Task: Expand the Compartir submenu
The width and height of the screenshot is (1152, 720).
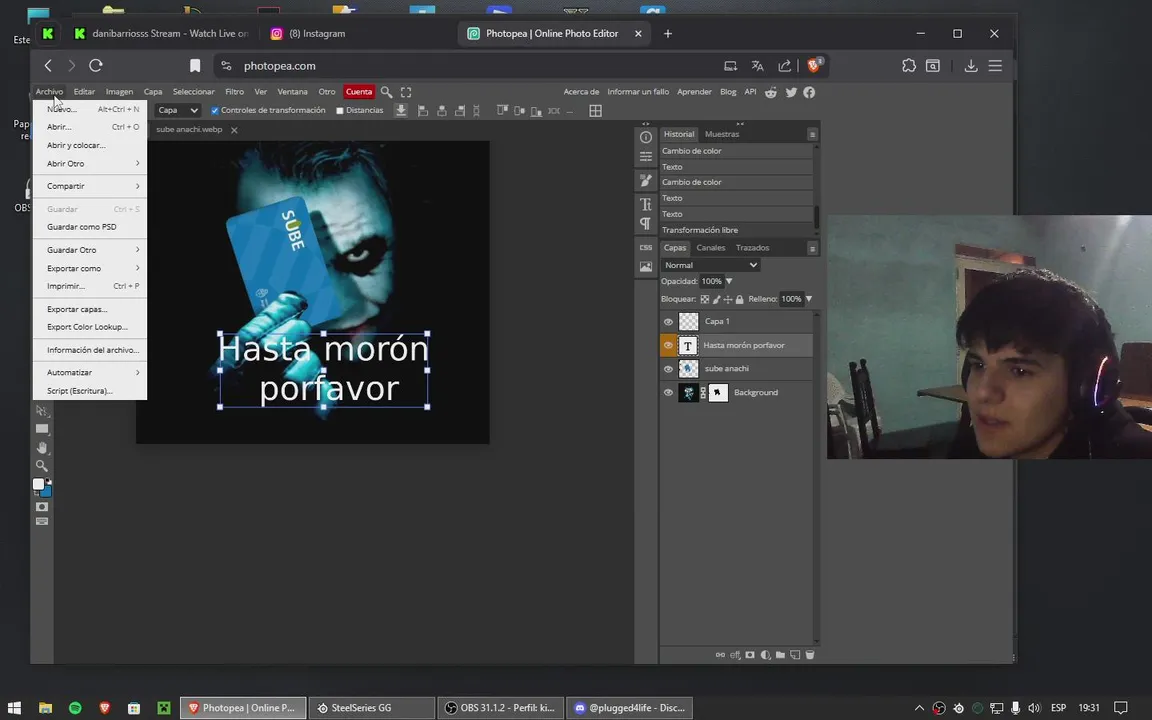Action: (x=90, y=186)
